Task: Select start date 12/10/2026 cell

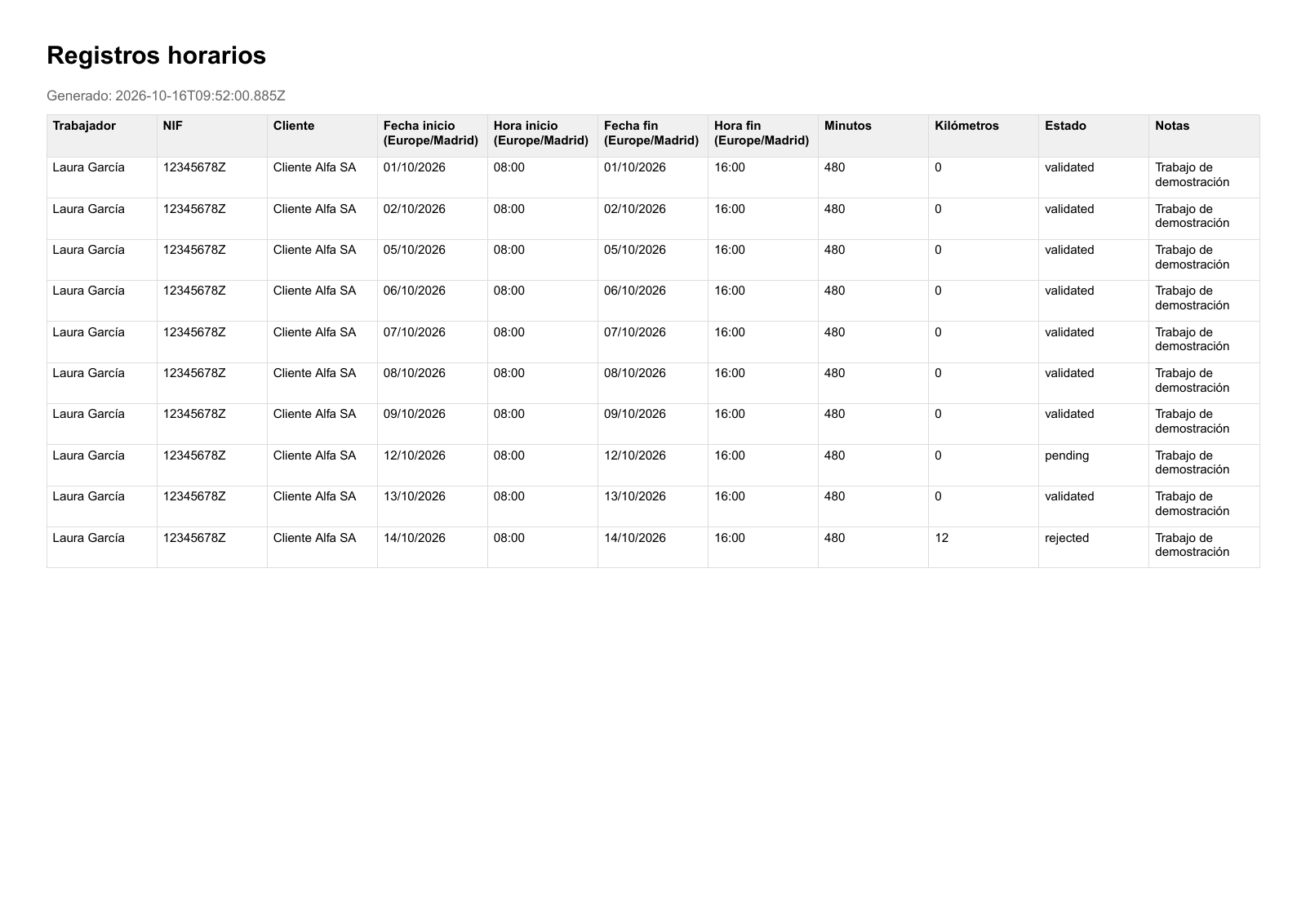Action: click(433, 465)
